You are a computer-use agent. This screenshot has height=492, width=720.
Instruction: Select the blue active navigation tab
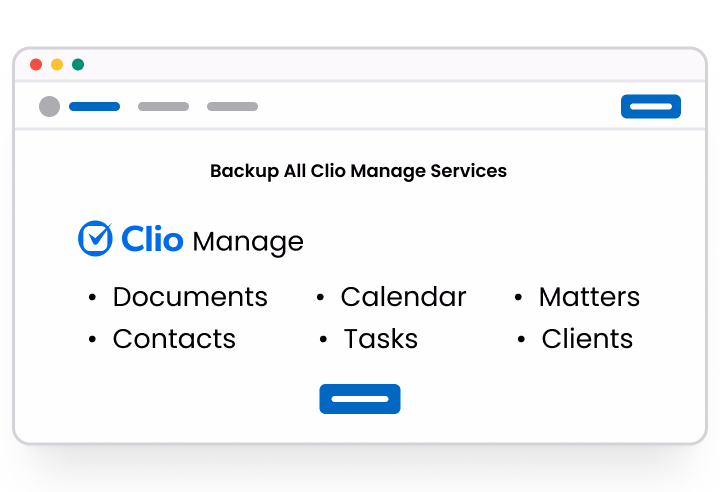94,106
